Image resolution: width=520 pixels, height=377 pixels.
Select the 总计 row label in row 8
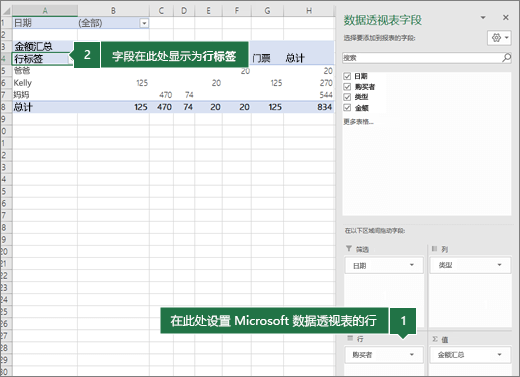point(45,107)
